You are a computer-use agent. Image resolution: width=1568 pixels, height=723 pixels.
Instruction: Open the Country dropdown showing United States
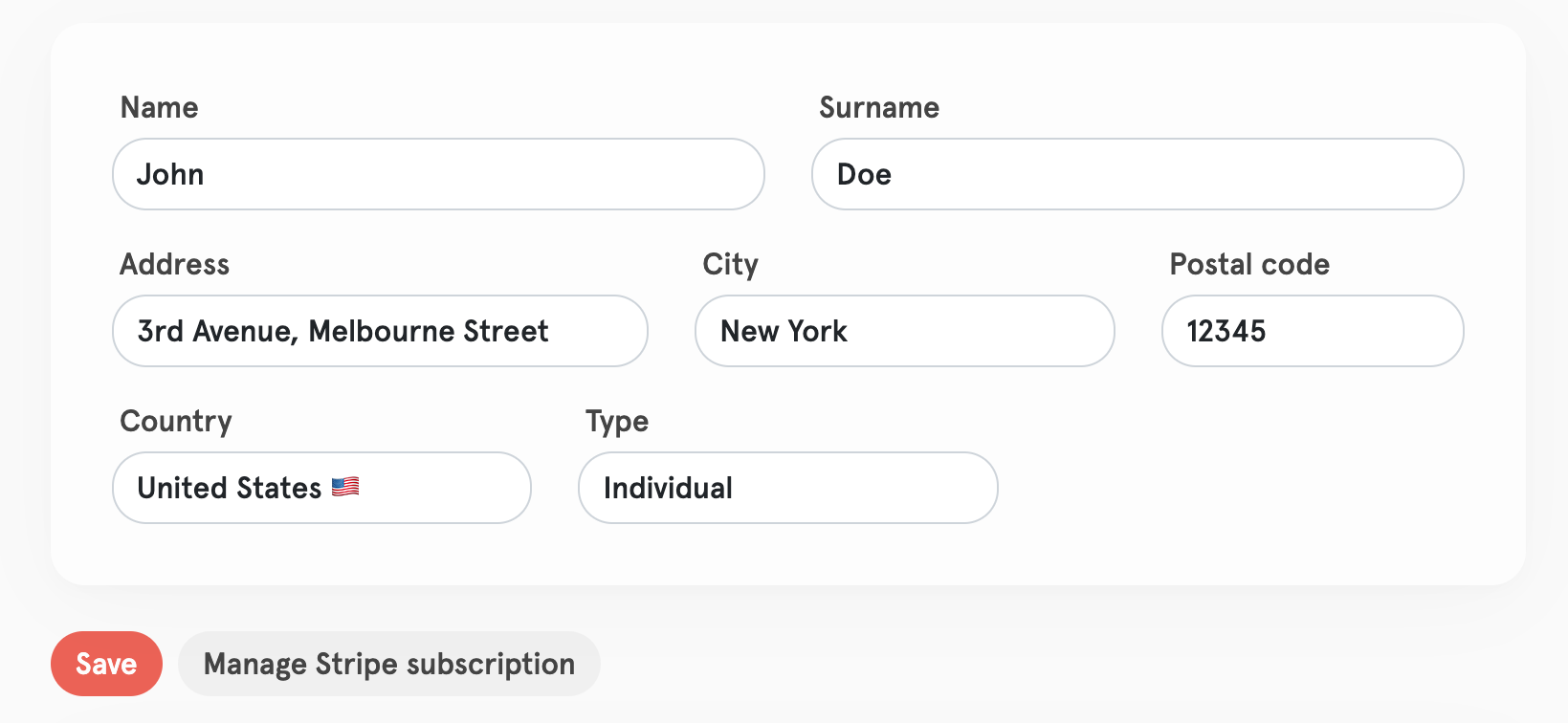tap(321, 488)
